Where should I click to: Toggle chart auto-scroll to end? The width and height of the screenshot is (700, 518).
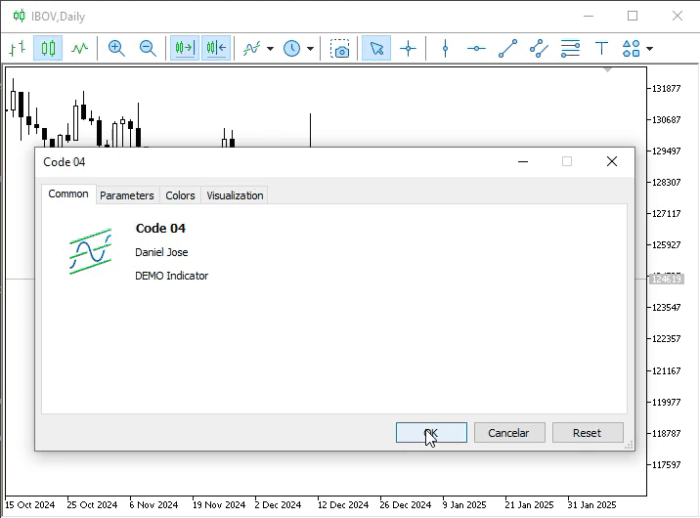pos(185,48)
